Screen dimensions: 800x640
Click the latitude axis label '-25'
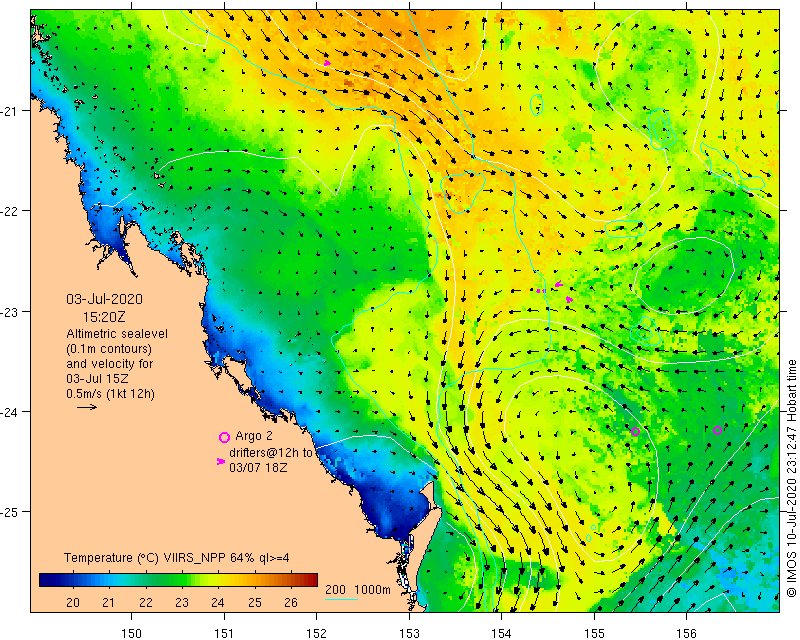click(x=8, y=512)
